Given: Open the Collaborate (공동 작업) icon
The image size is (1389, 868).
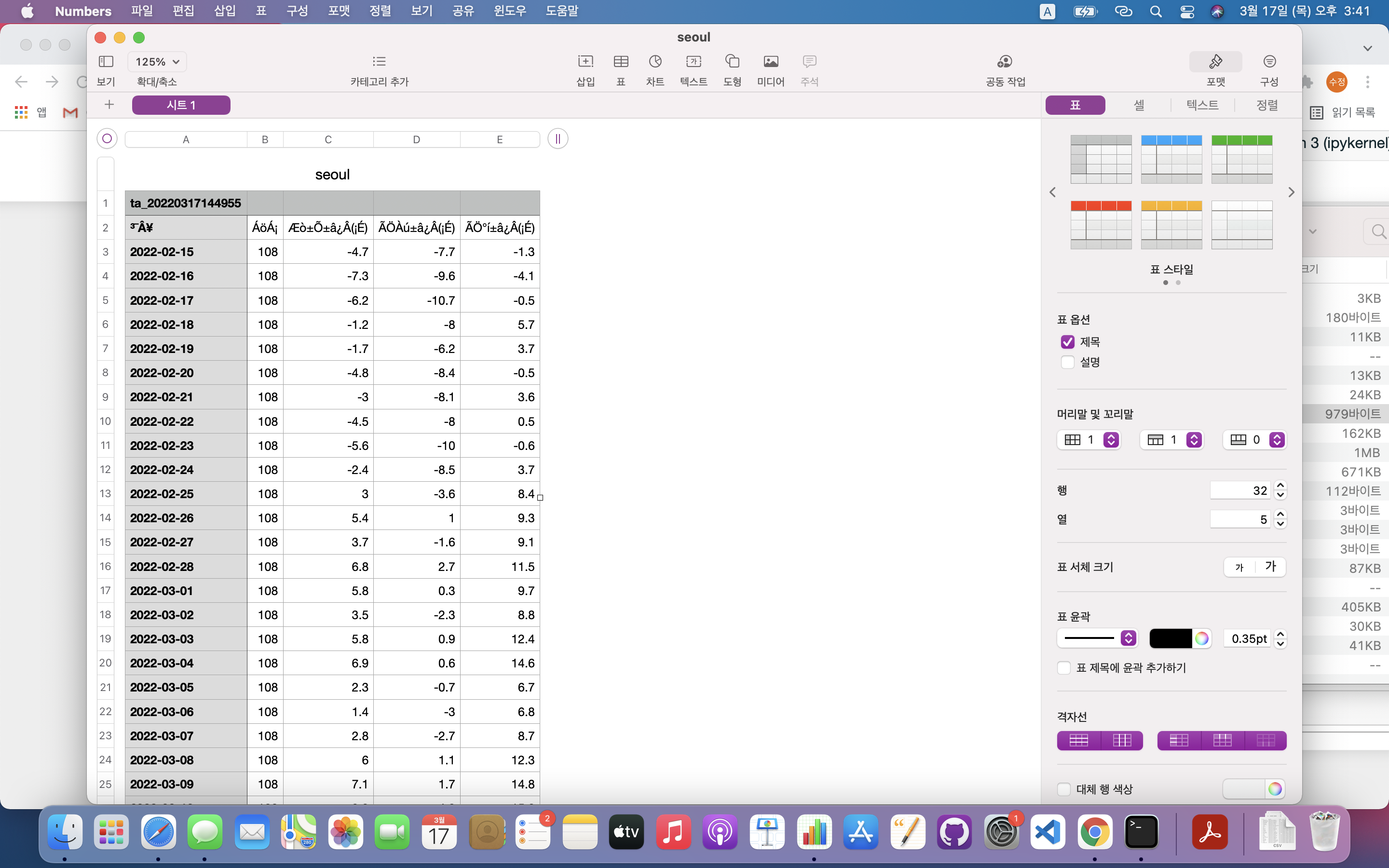Looking at the screenshot, I should point(1005,62).
